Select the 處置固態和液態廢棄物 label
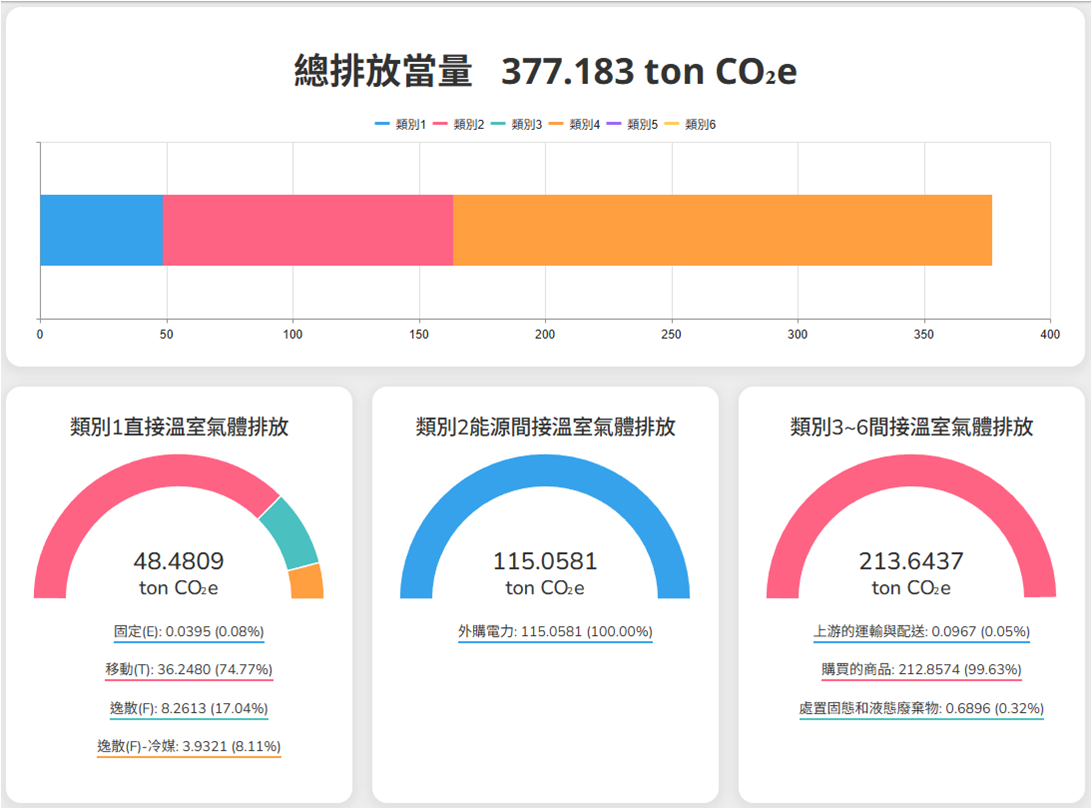The width and height of the screenshot is (1092, 809). point(921,708)
